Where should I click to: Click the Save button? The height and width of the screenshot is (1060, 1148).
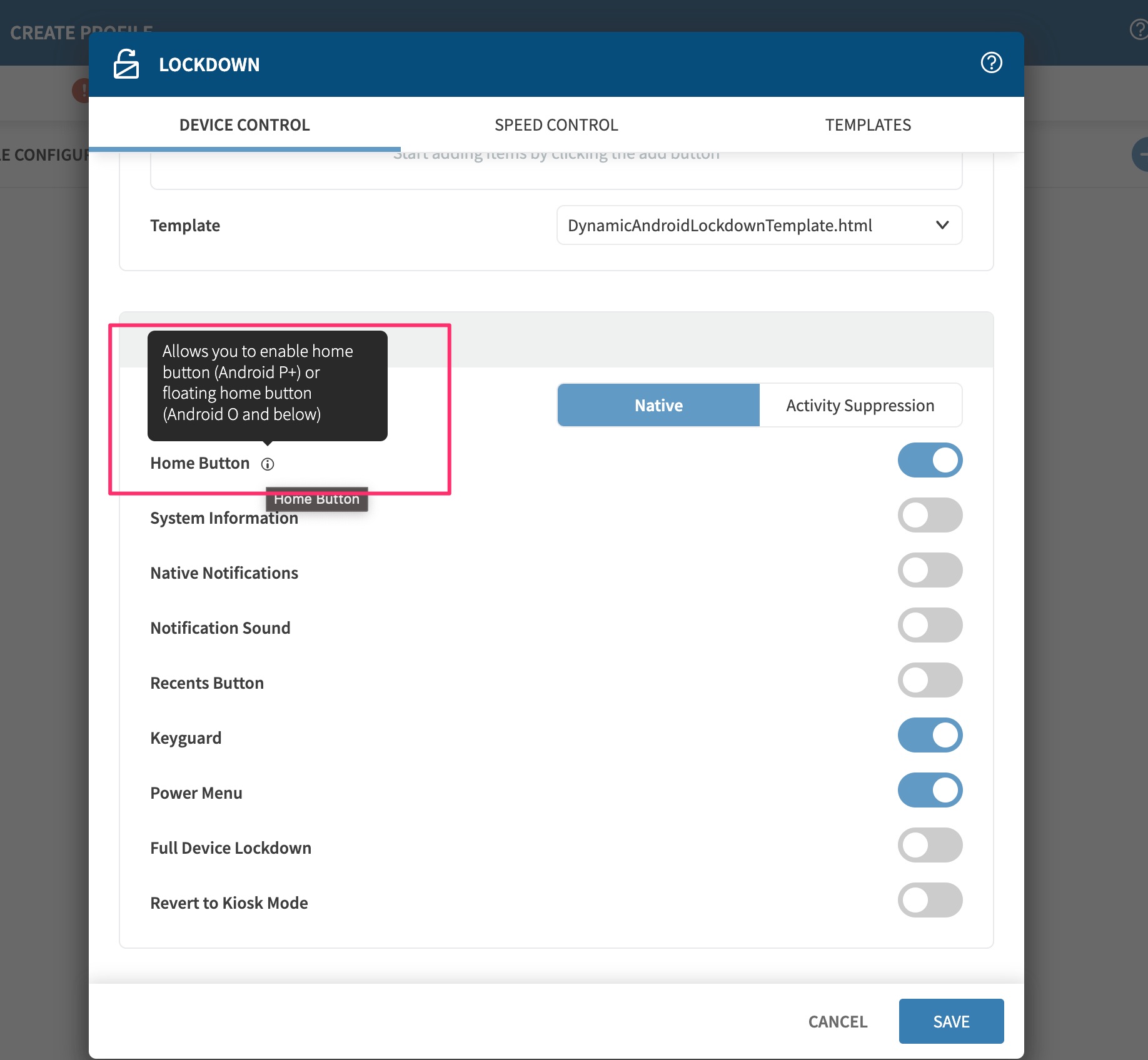click(x=950, y=1021)
